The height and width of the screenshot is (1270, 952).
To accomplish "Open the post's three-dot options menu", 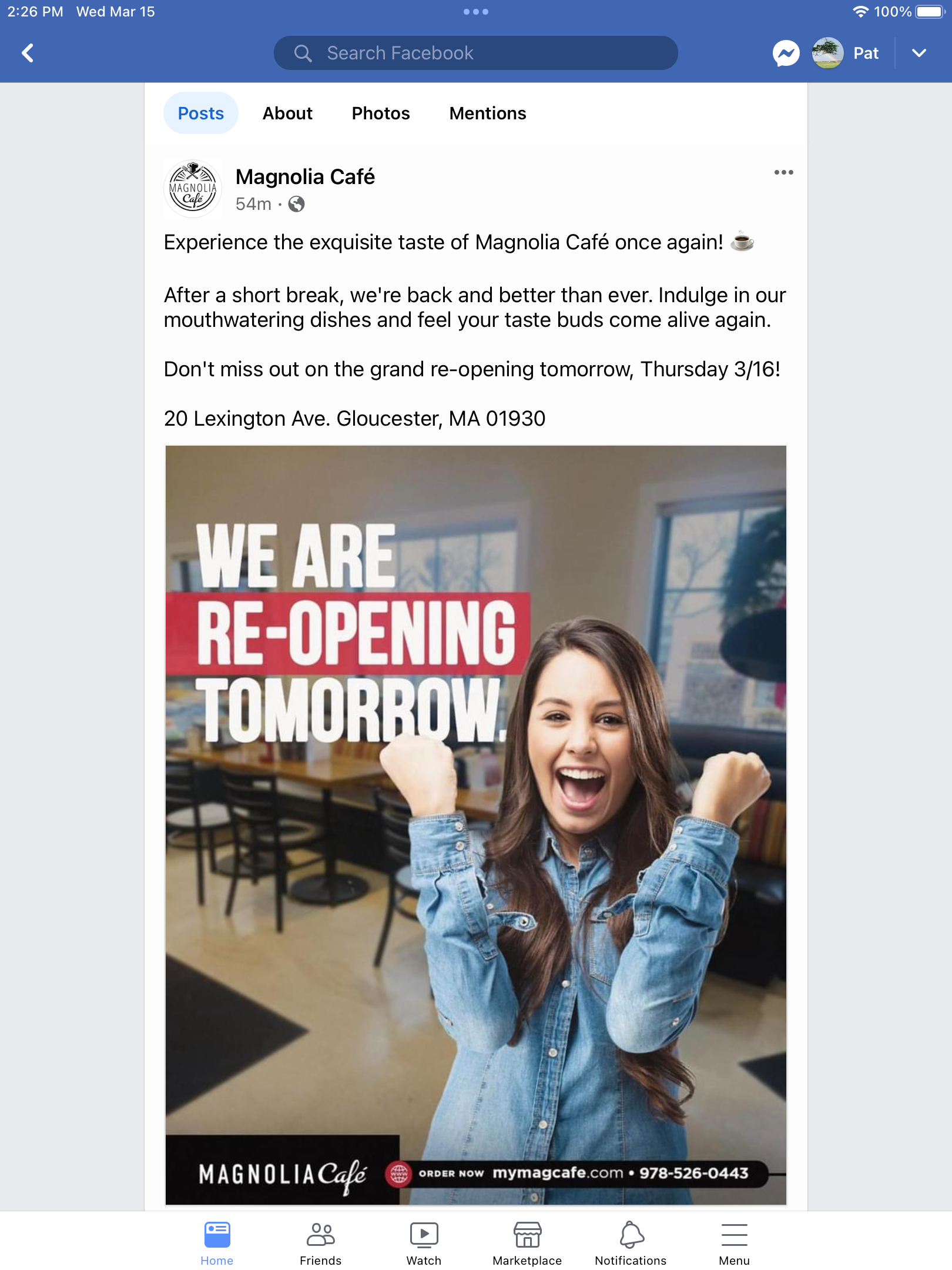I will [x=783, y=172].
